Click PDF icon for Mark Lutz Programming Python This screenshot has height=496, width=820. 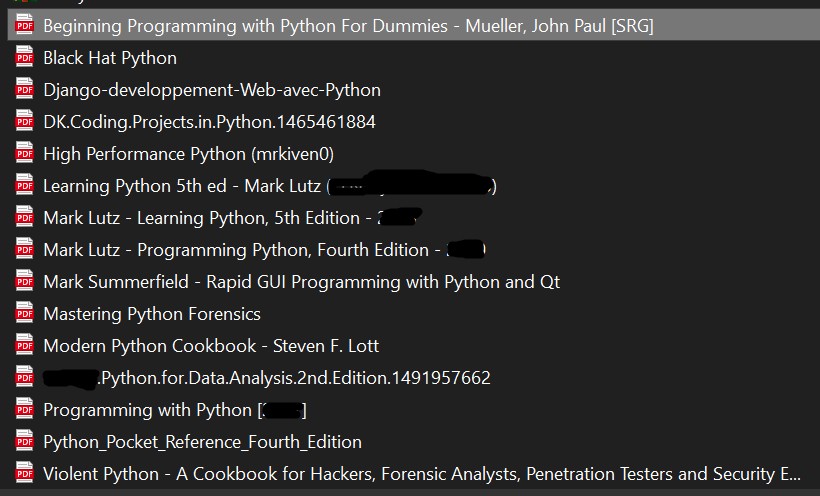[x=25, y=249]
